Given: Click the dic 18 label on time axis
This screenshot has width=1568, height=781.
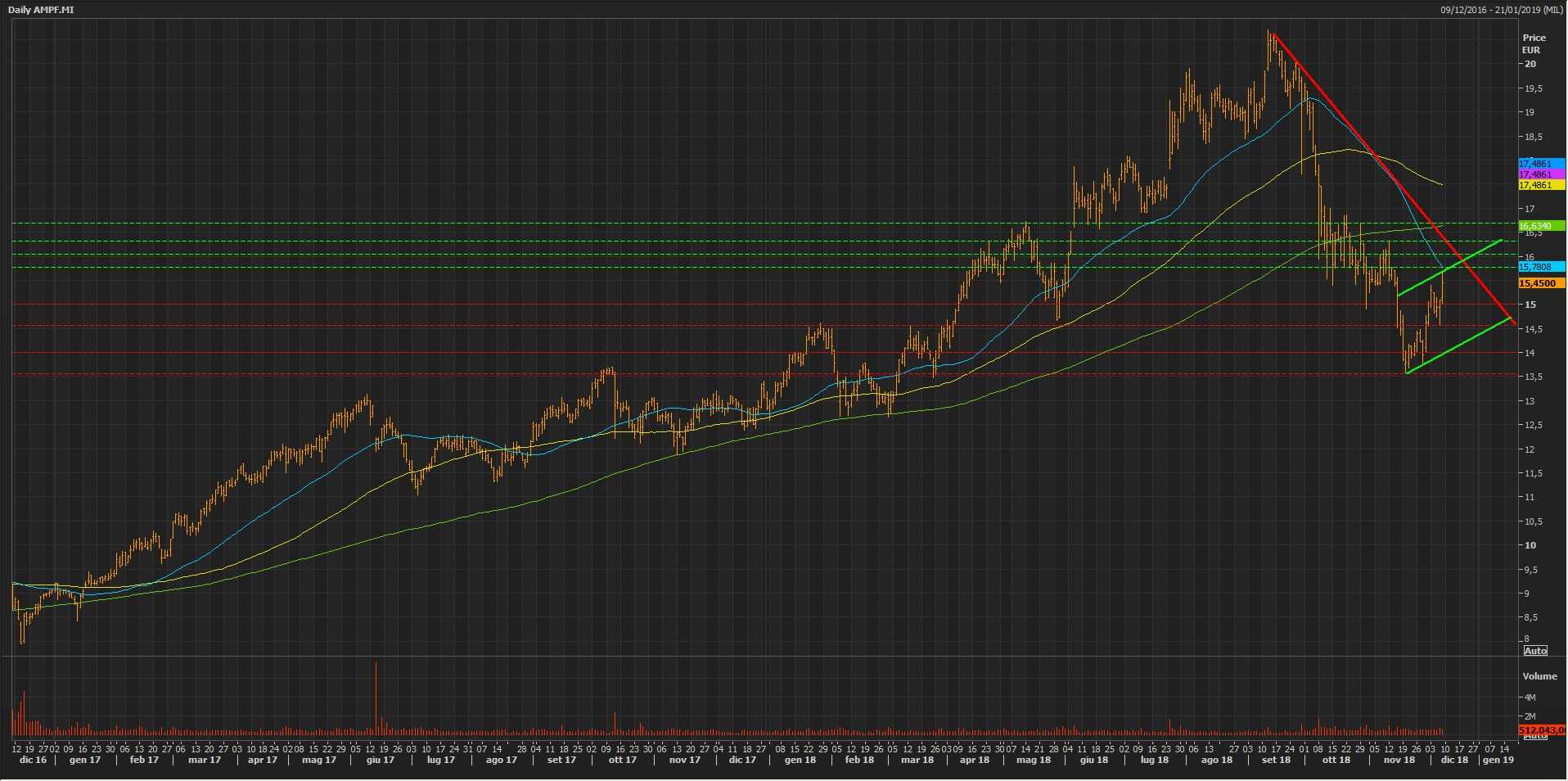Looking at the screenshot, I should point(1453,760).
